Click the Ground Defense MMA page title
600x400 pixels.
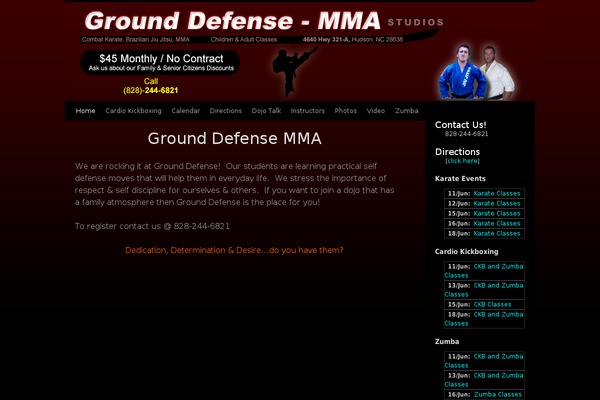[x=235, y=138]
